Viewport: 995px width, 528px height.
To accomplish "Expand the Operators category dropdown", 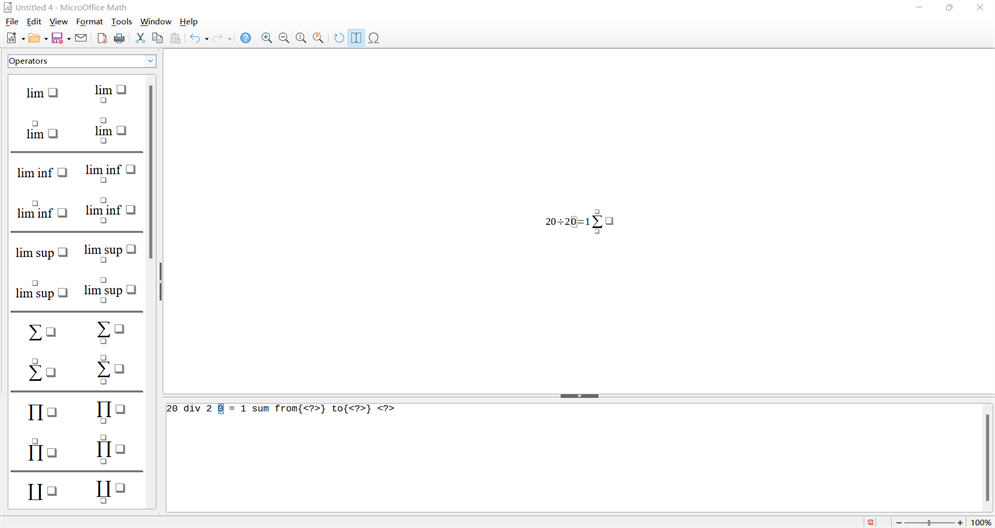I will [151, 61].
